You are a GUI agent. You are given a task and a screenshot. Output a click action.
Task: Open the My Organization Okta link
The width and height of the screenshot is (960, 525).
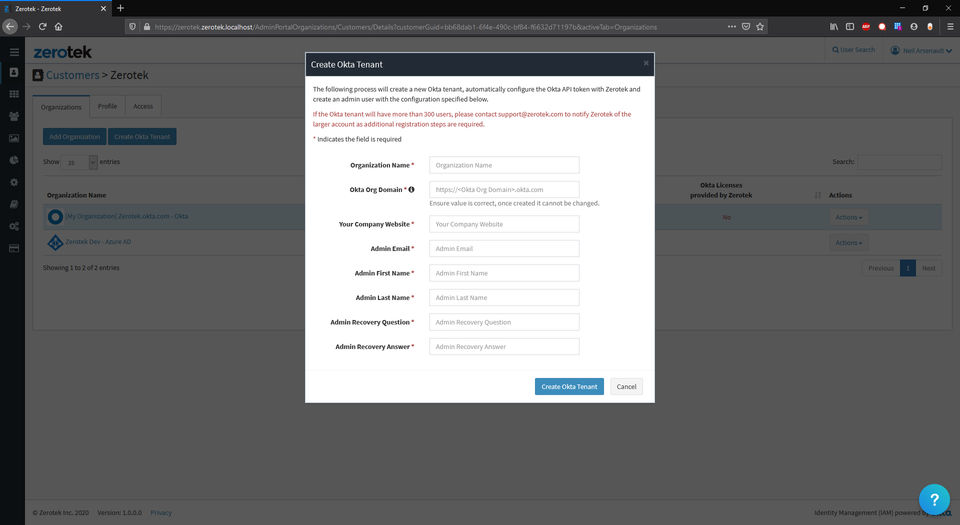(127, 216)
